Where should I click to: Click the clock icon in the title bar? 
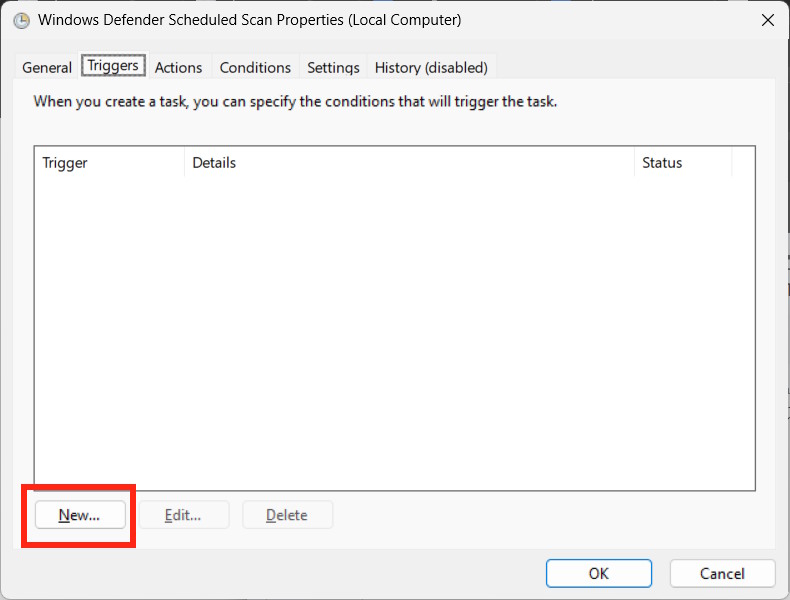coord(21,20)
